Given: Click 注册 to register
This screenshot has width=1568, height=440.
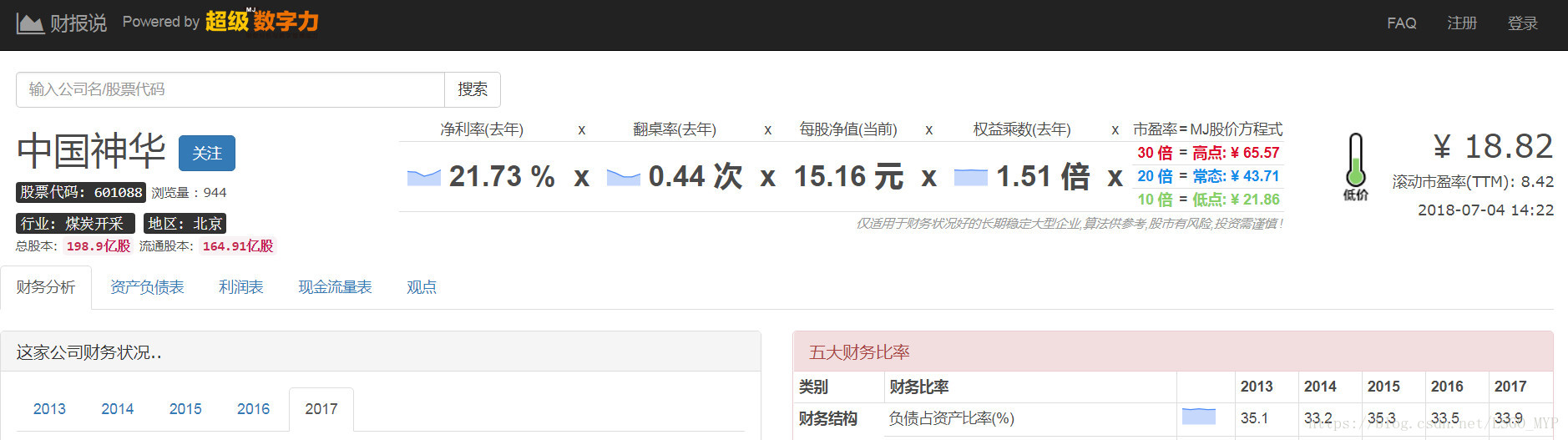Looking at the screenshot, I should [x=1462, y=23].
